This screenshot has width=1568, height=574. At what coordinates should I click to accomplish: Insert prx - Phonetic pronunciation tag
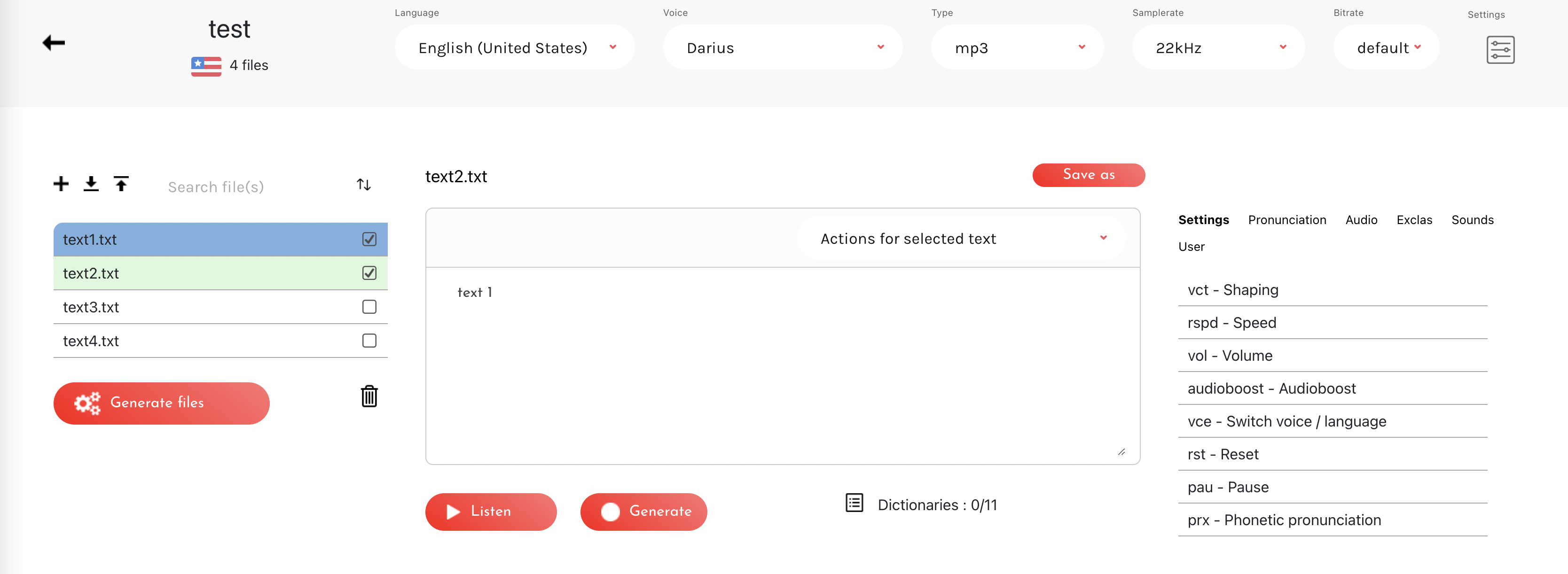click(x=1333, y=520)
